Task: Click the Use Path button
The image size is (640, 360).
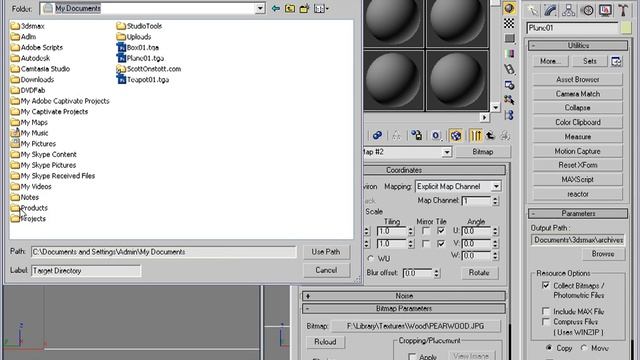Action: click(326, 252)
